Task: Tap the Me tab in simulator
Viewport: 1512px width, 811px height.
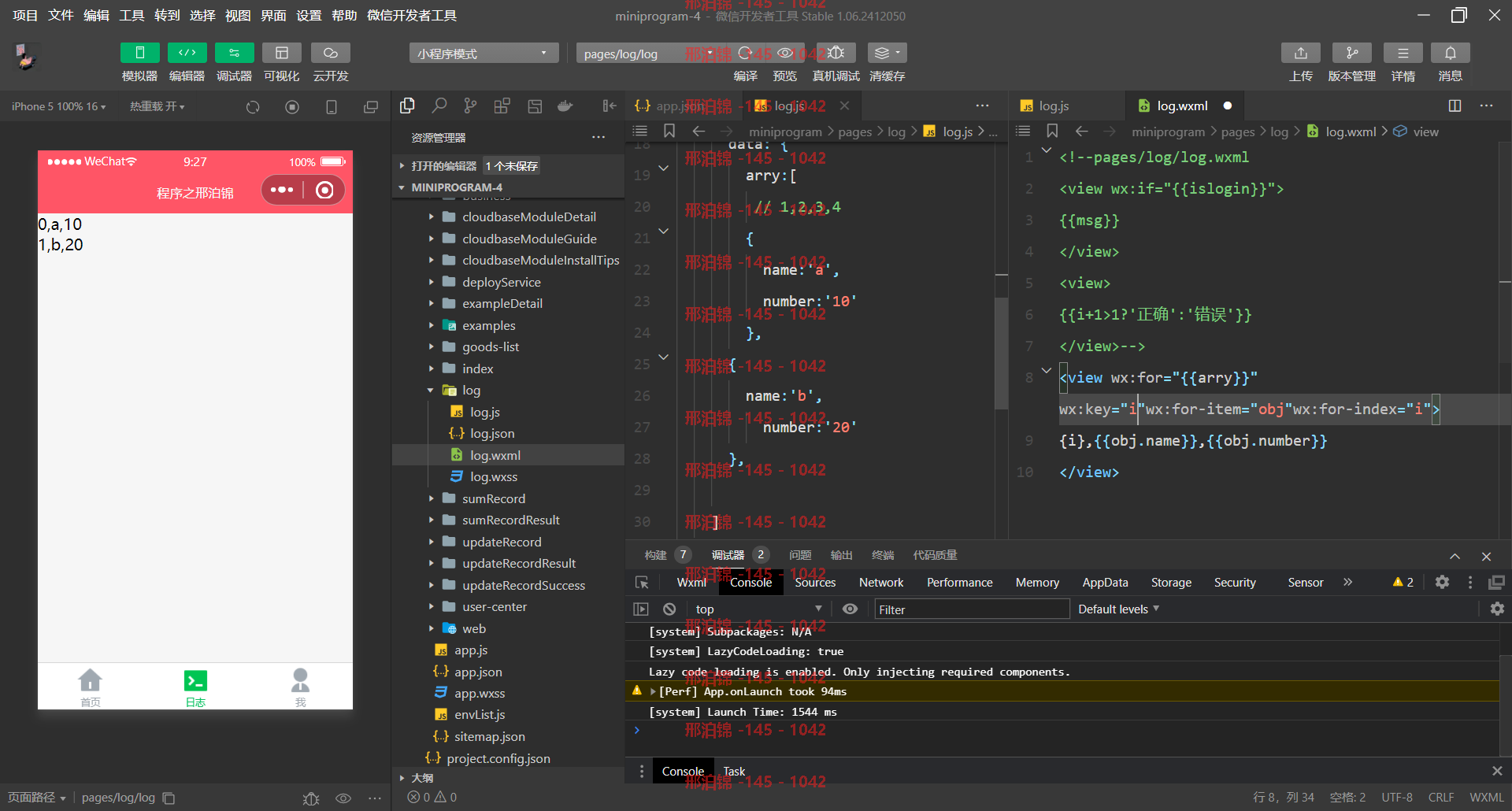Action: click(300, 687)
